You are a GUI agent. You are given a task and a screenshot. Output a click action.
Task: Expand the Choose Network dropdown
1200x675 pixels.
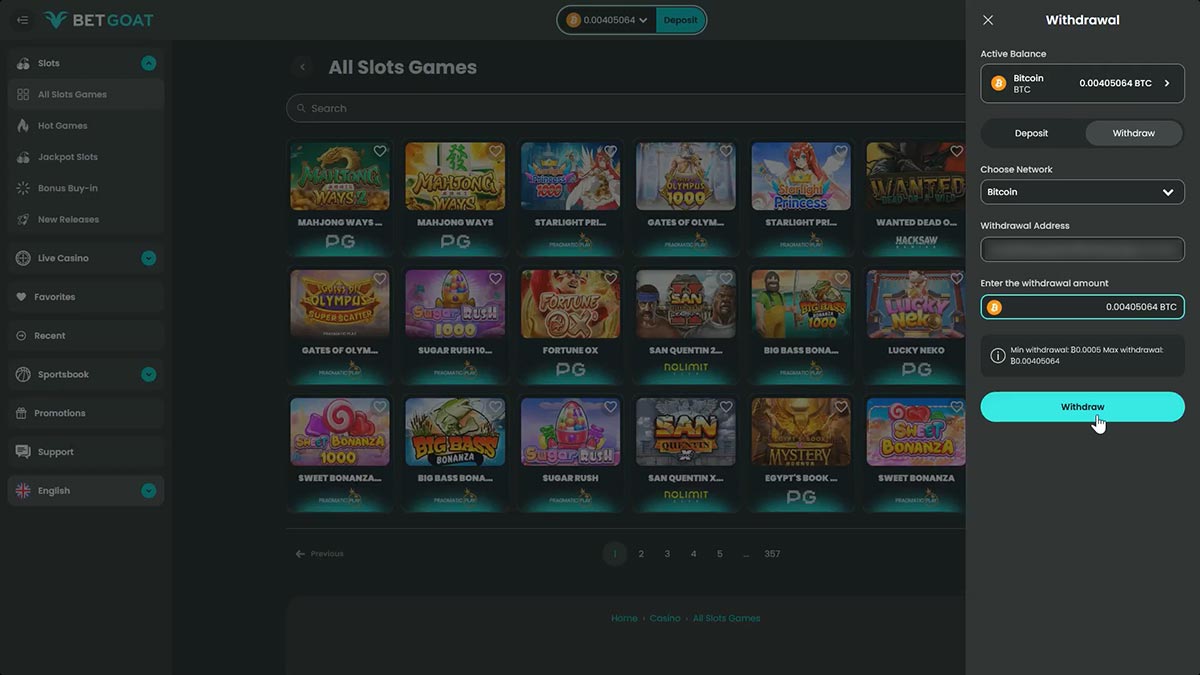1082,192
